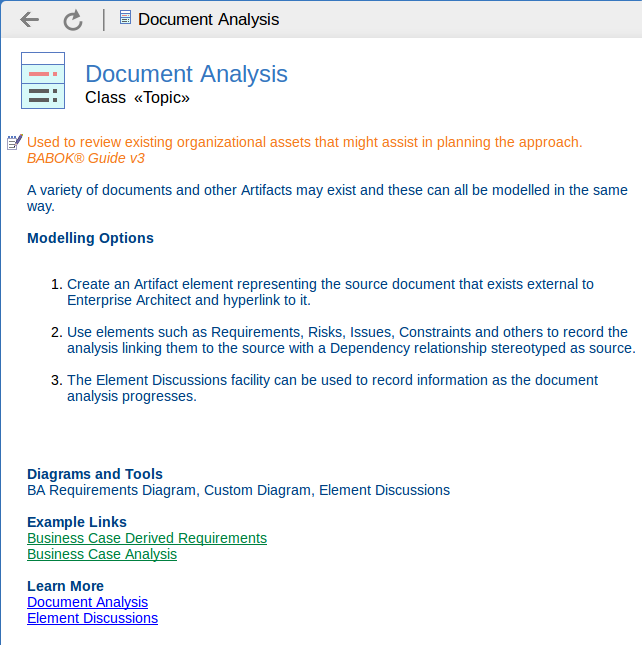The height and width of the screenshot is (645, 642).
Task: Select list item about creating an Artifact element
Action: (x=330, y=292)
